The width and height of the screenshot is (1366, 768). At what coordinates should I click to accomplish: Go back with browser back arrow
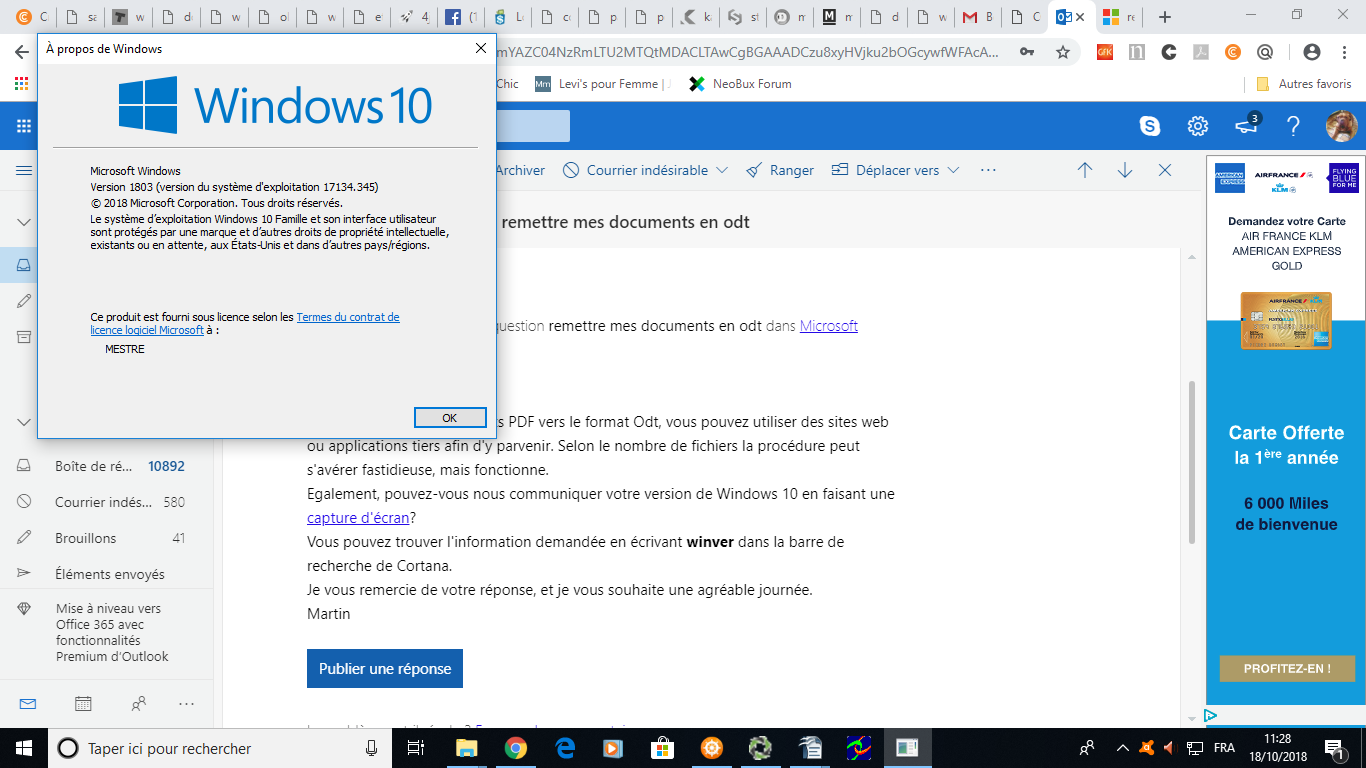coord(22,52)
